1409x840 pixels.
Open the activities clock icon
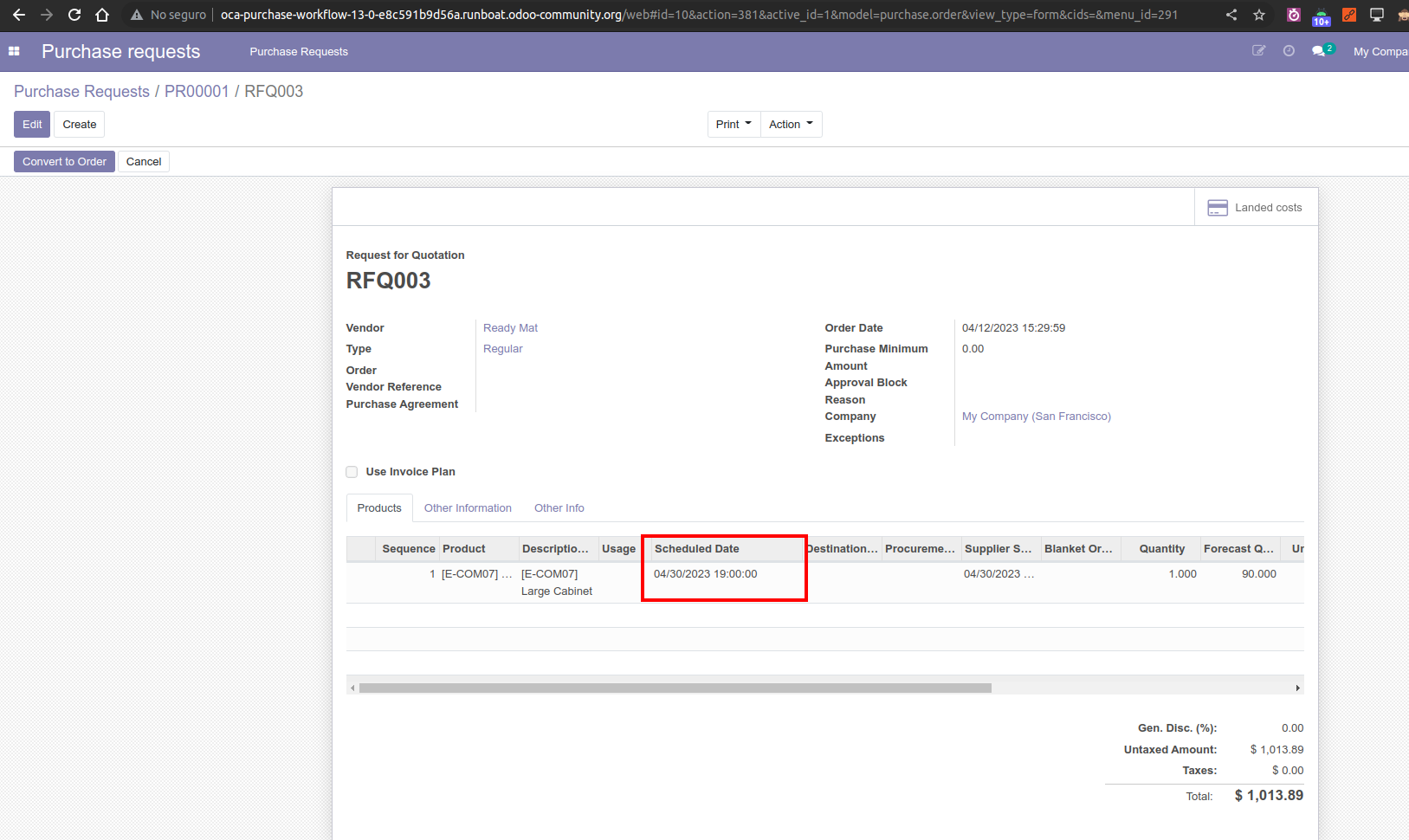(x=1289, y=51)
